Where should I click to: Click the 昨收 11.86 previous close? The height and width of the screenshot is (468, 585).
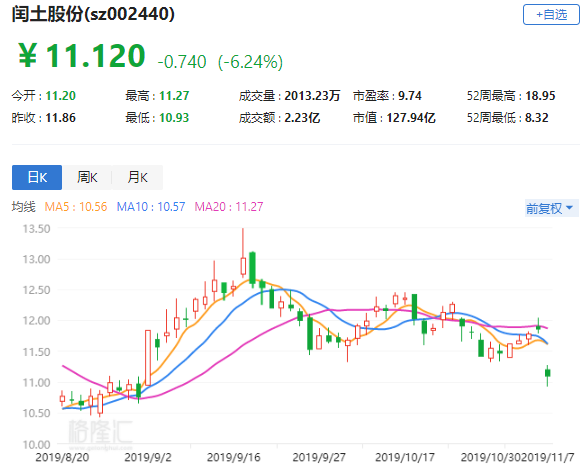(43, 118)
